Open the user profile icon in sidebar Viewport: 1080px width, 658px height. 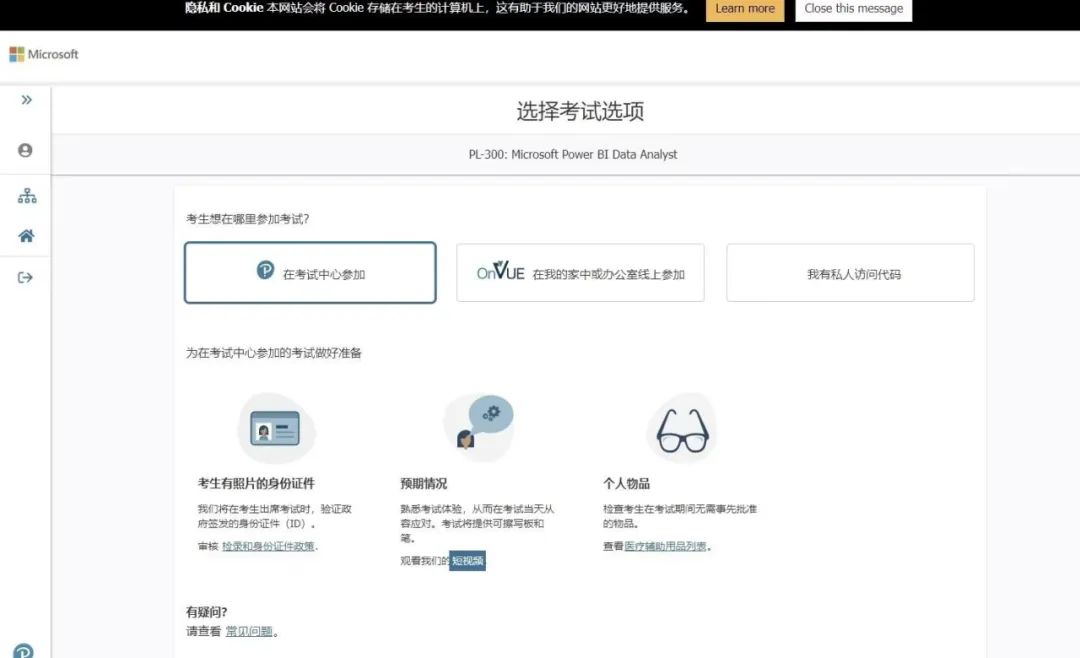(25, 150)
